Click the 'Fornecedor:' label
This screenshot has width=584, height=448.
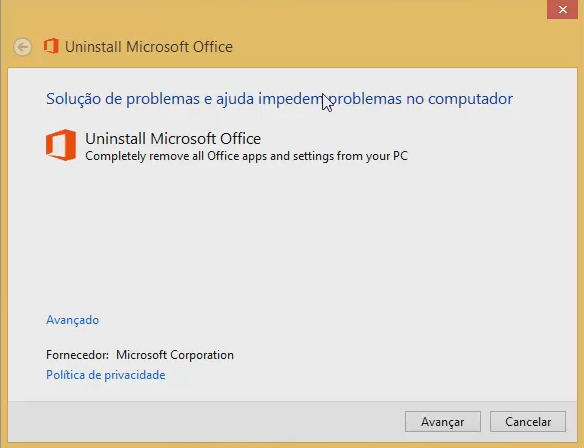[77, 355]
